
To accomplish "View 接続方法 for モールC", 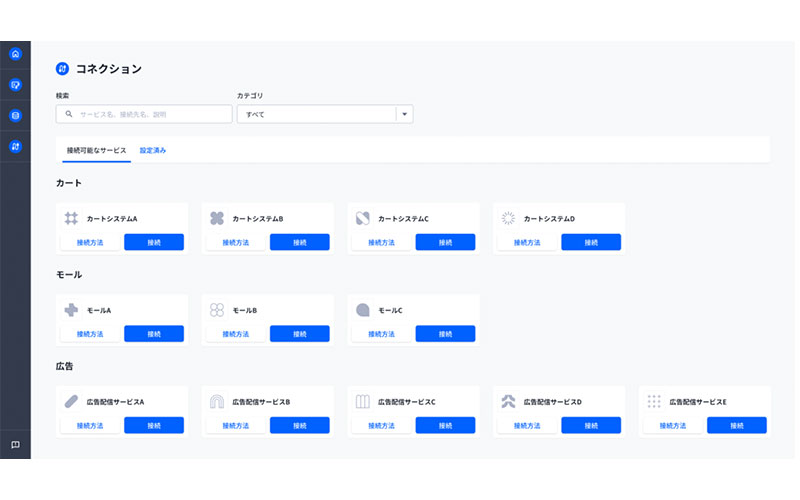I will [382, 334].
